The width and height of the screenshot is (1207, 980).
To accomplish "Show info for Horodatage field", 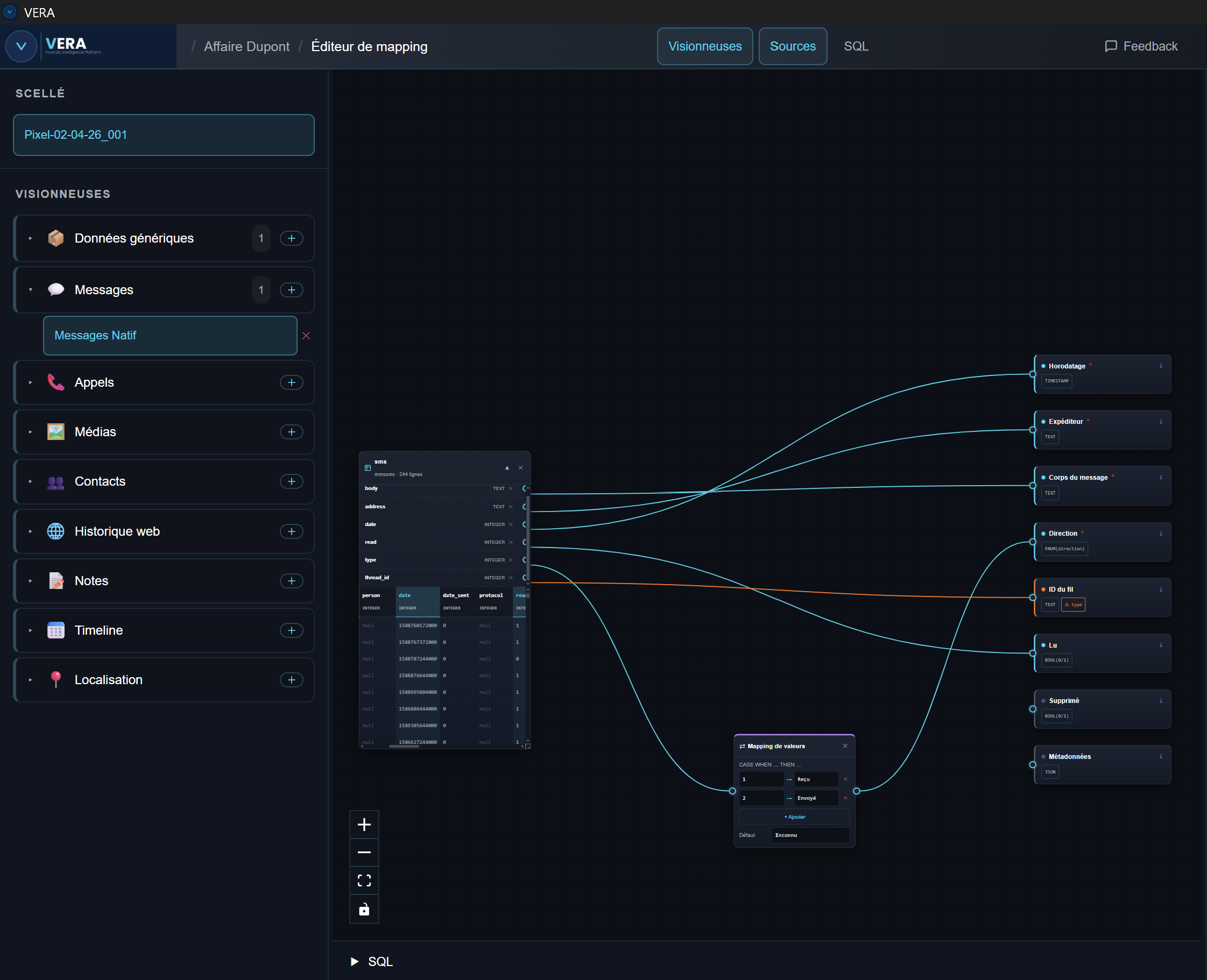I will point(1161,366).
